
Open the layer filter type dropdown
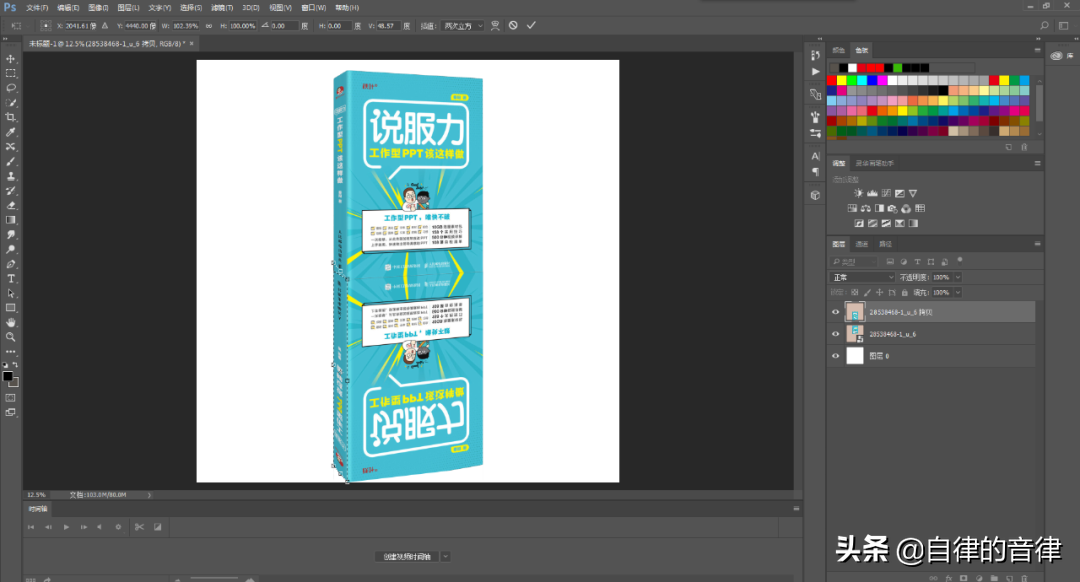[x=855, y=262]
